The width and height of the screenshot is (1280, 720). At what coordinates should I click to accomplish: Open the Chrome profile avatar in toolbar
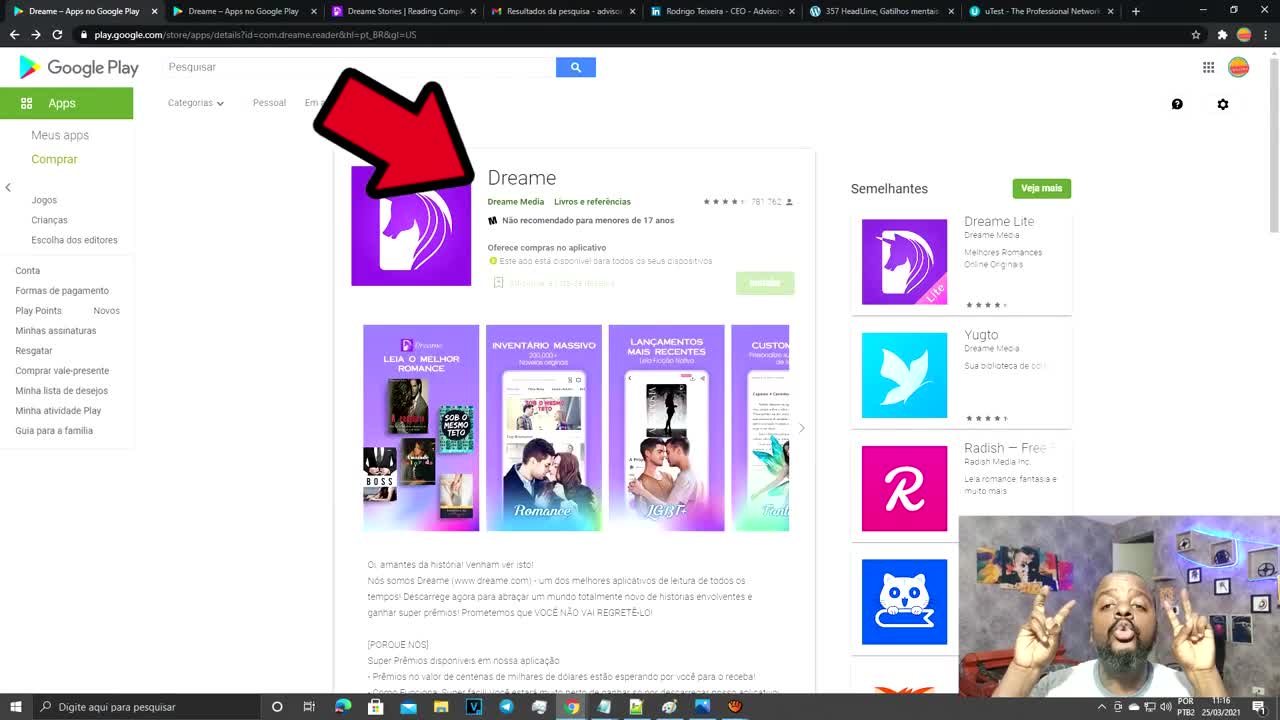pyautogui.click(x=1244, y=34)
